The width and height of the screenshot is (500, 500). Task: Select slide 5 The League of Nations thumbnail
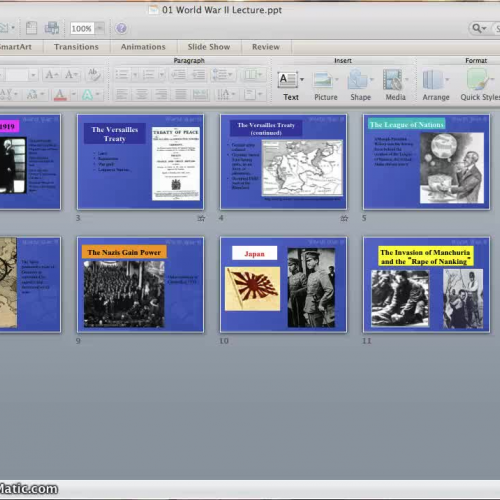(x=426, y=162)
